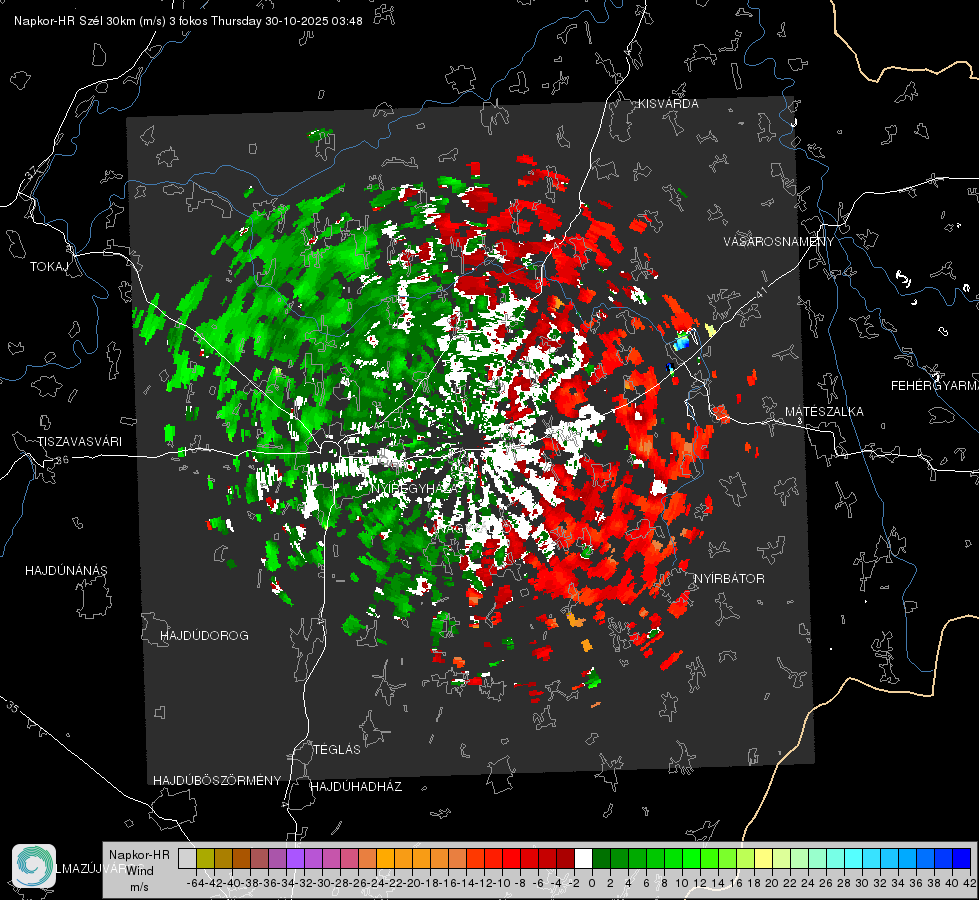Click the 'm/s' unit label in legend

(139, 887)
